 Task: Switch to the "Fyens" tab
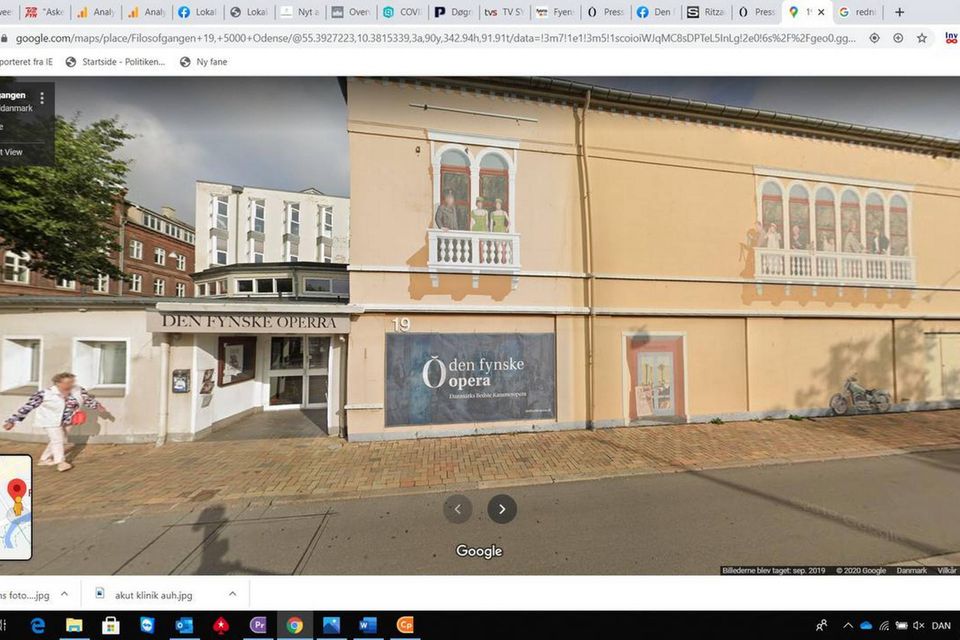[x=553, y=12]
